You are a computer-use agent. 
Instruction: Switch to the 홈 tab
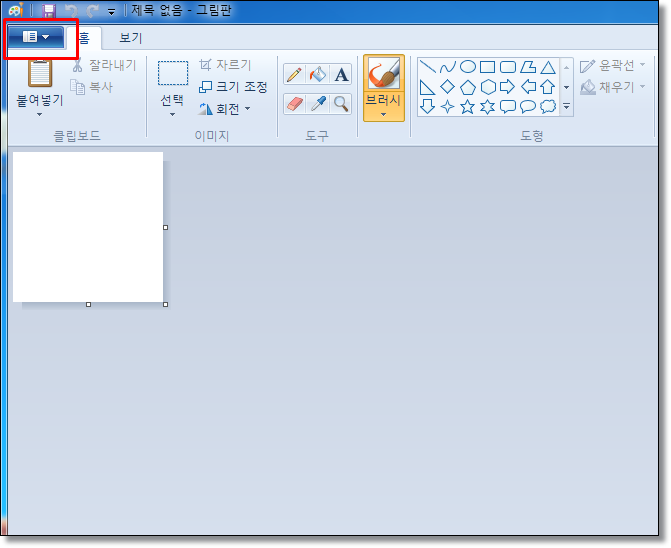pyautogui.click(x=84, y=38)
